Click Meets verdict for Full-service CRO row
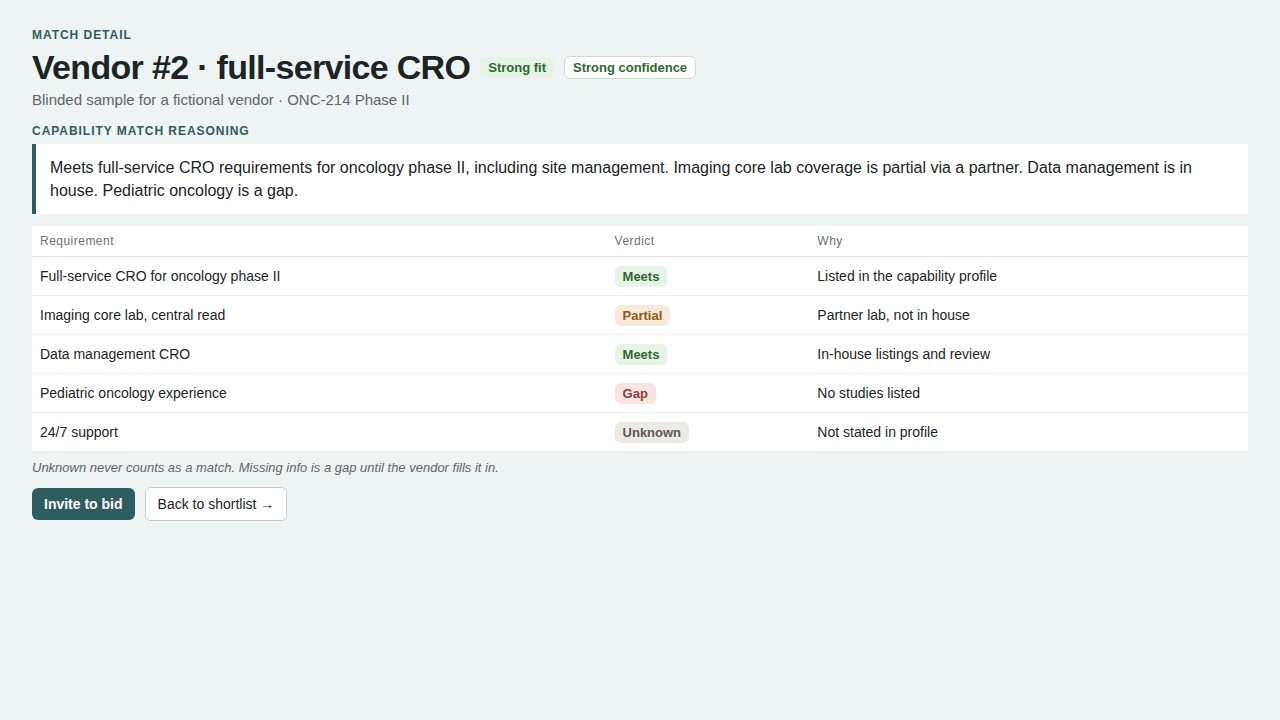Screen dimensions: 1280x720 (641, 277)
